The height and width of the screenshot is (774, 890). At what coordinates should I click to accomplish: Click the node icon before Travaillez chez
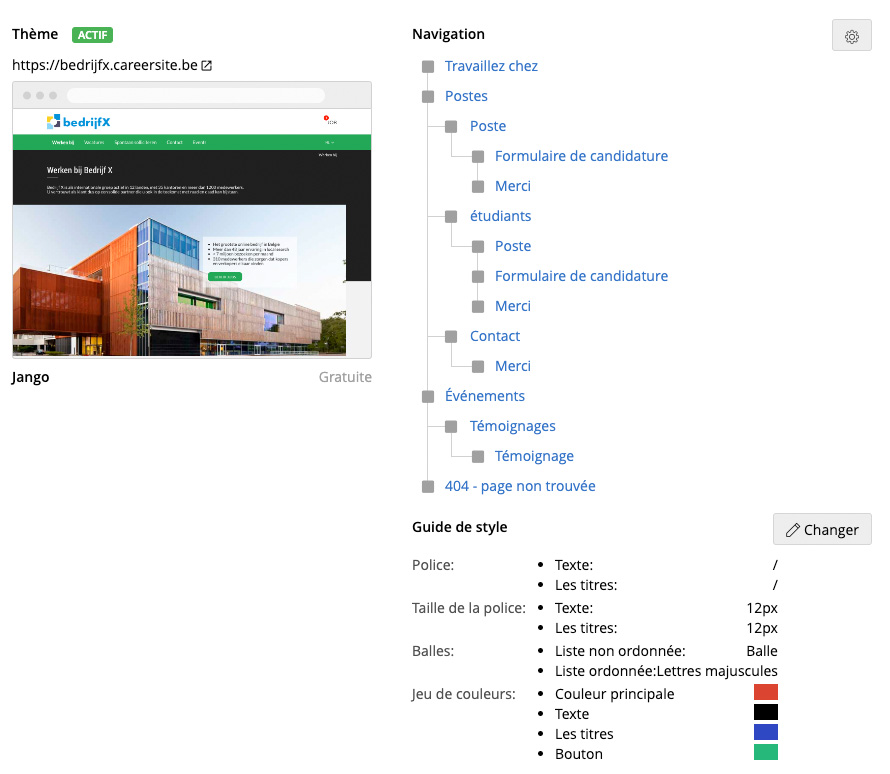click(428, 67)
